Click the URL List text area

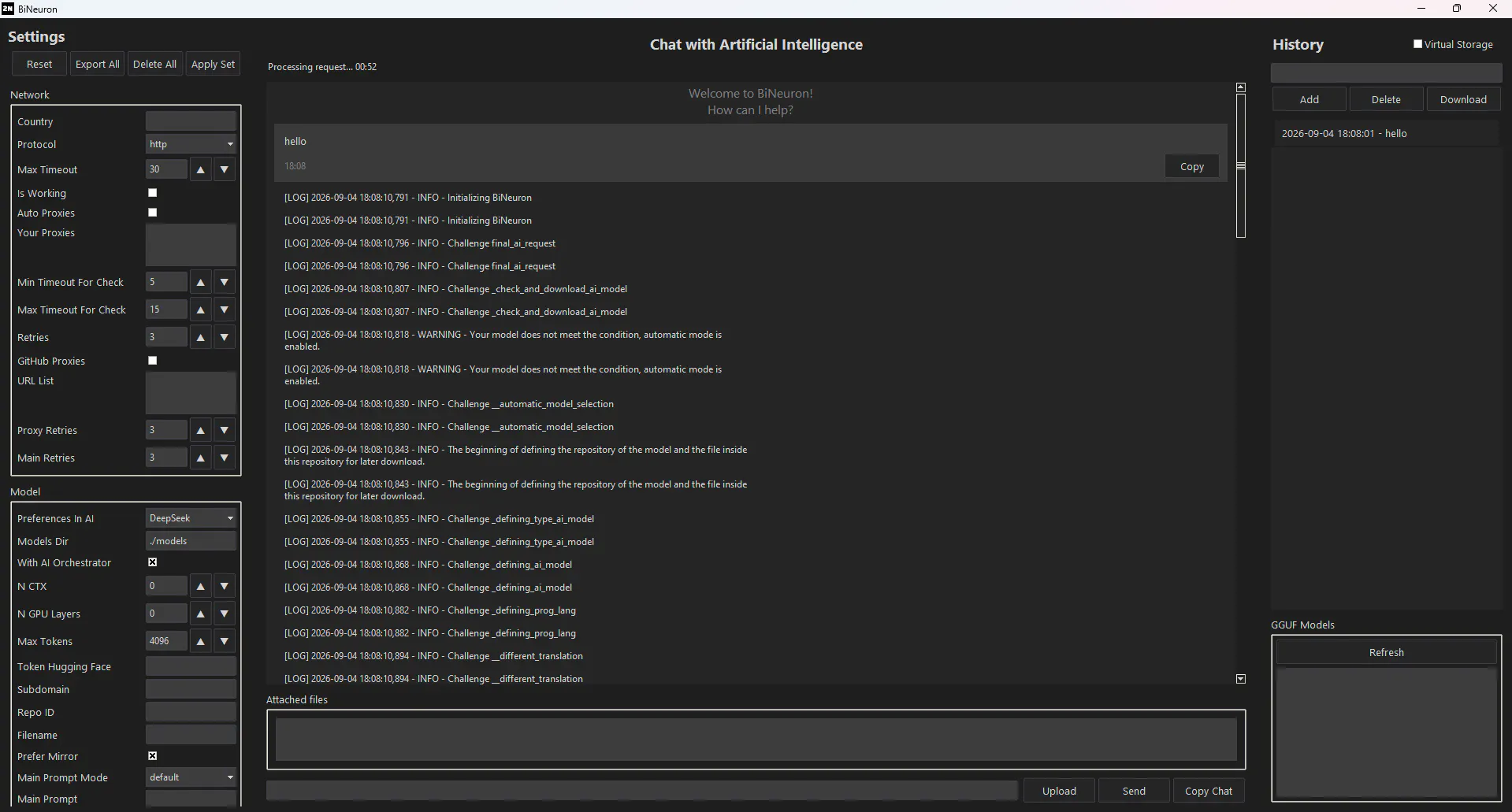[x=191, y=393]
